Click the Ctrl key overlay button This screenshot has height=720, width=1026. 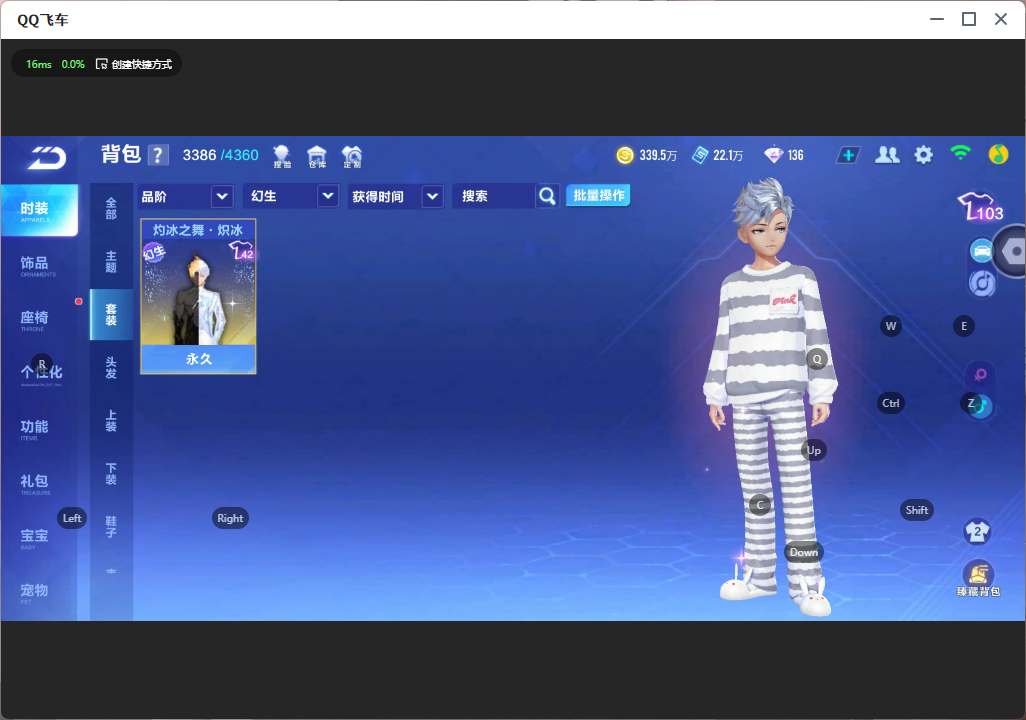[x=891, y=403]
